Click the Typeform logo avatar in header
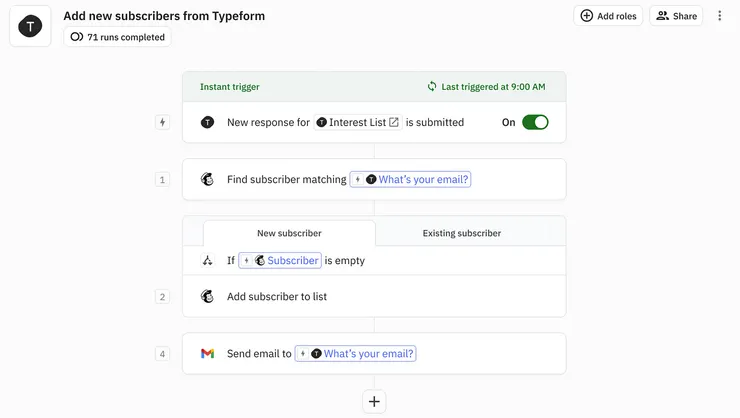This screenshot has width=740, height=418. tap(30, 26)
